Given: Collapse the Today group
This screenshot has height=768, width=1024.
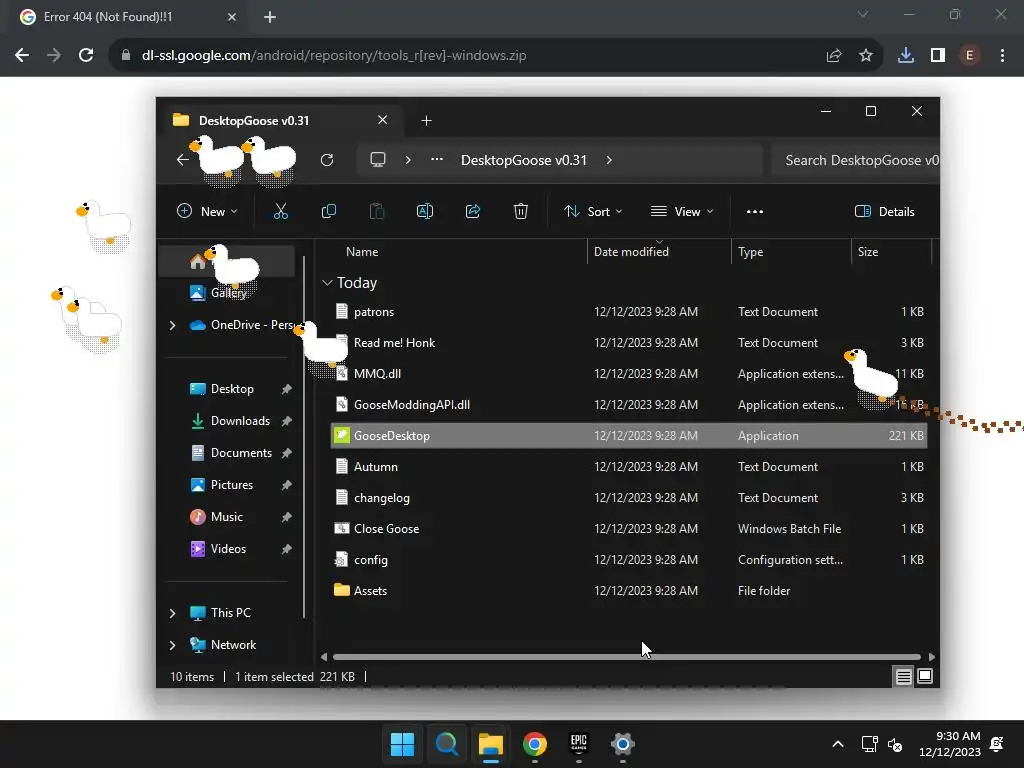Looking at the screenshot, I should tap(327, 283).
